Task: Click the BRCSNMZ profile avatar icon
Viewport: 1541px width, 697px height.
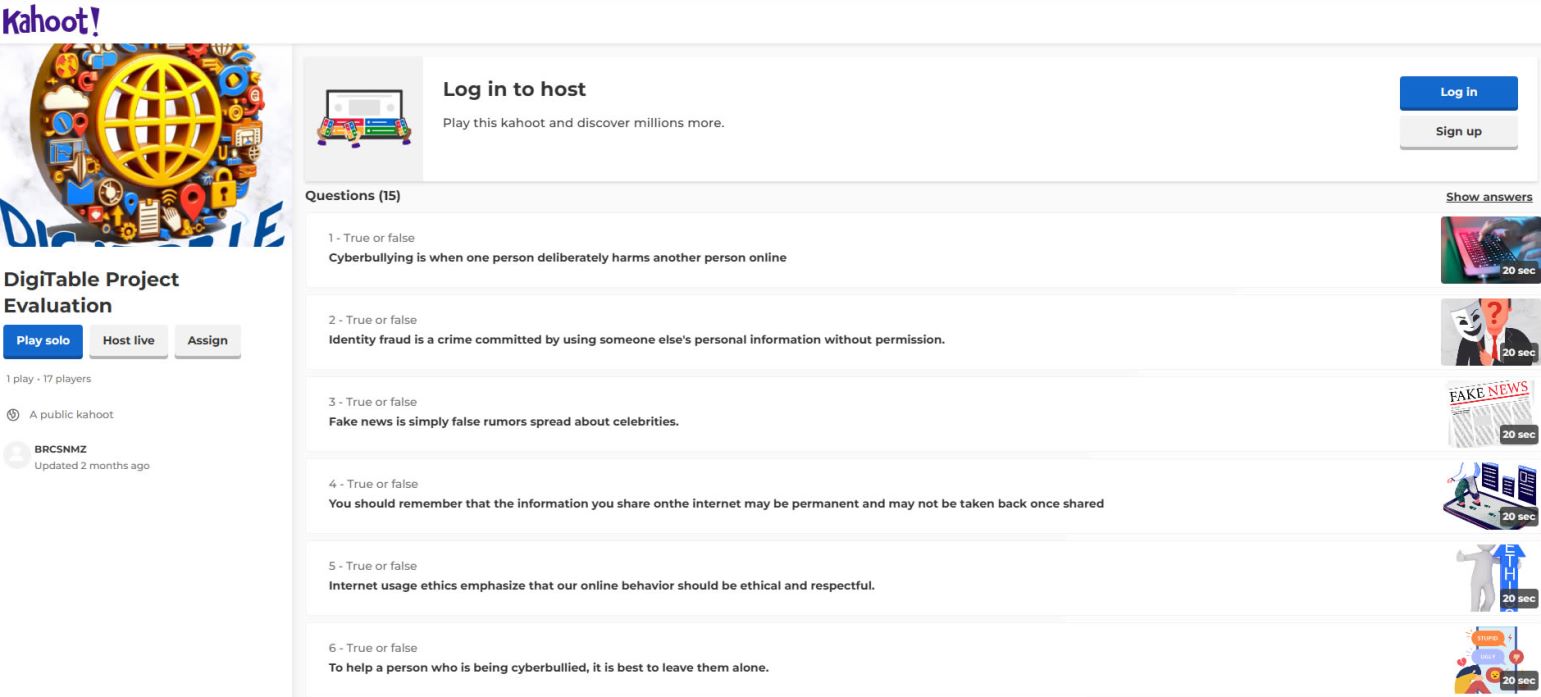Action: 16,456
